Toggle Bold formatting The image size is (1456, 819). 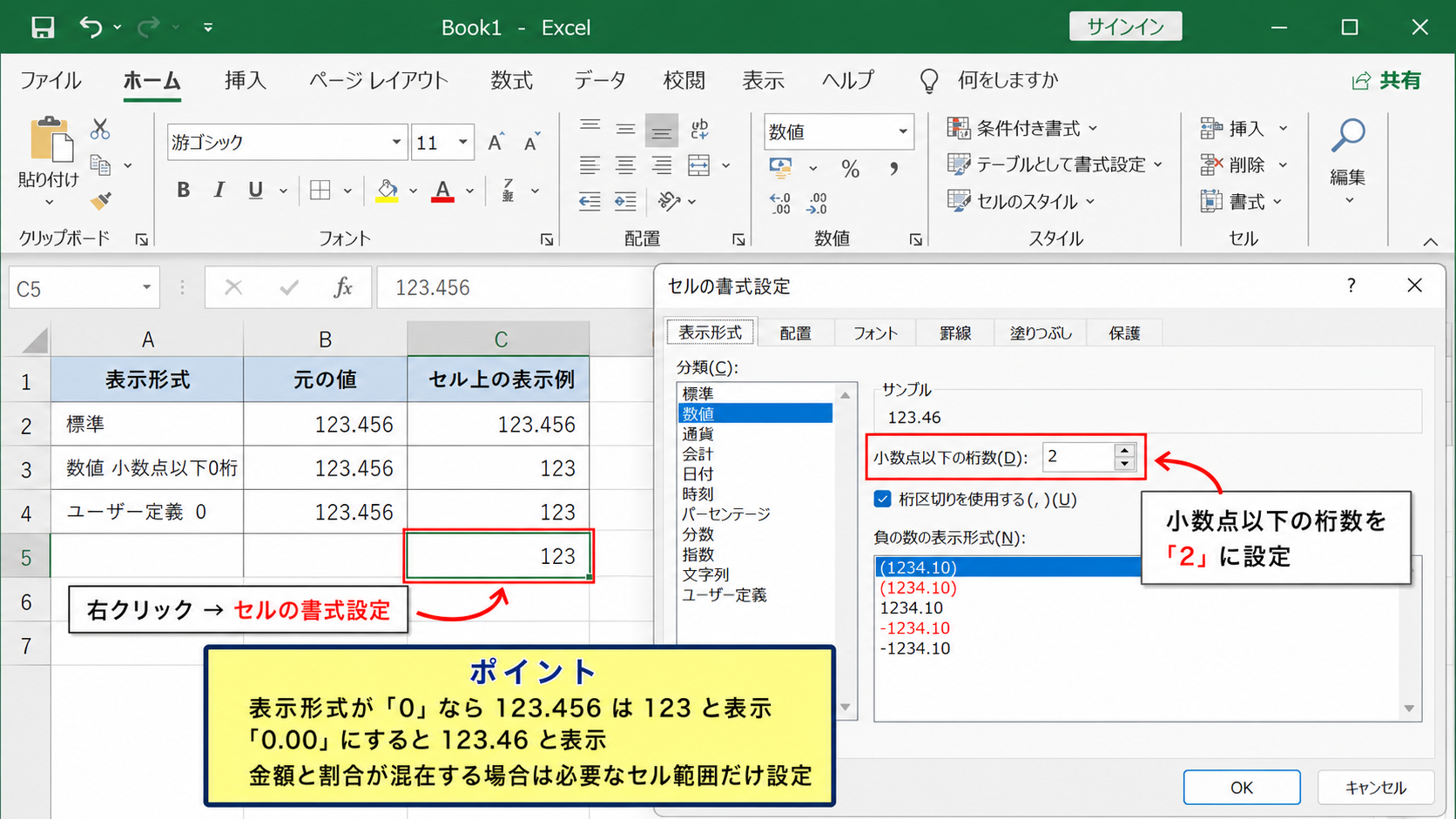click(183, 191)
